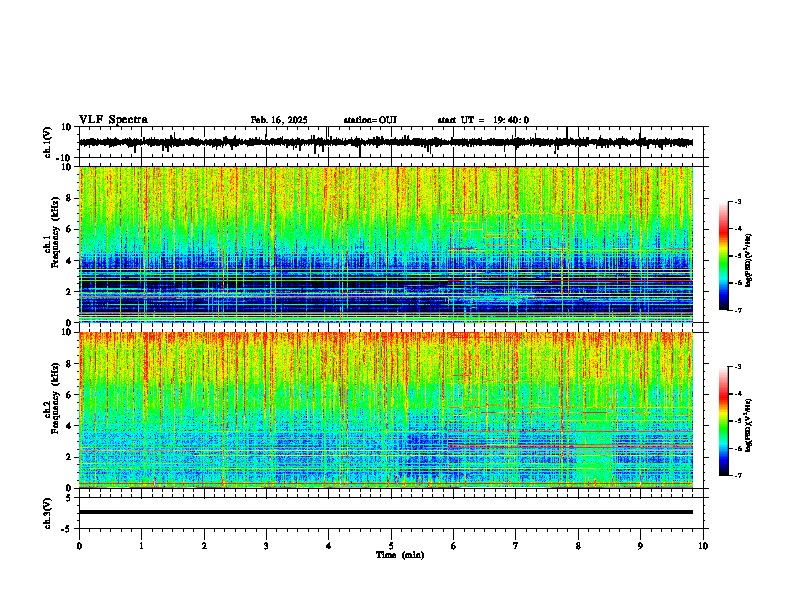The width and height of the screenshot is (792, 612).
Task: Select the date "Feb. 16, 2025"
Action: click(x=279, y=120)
